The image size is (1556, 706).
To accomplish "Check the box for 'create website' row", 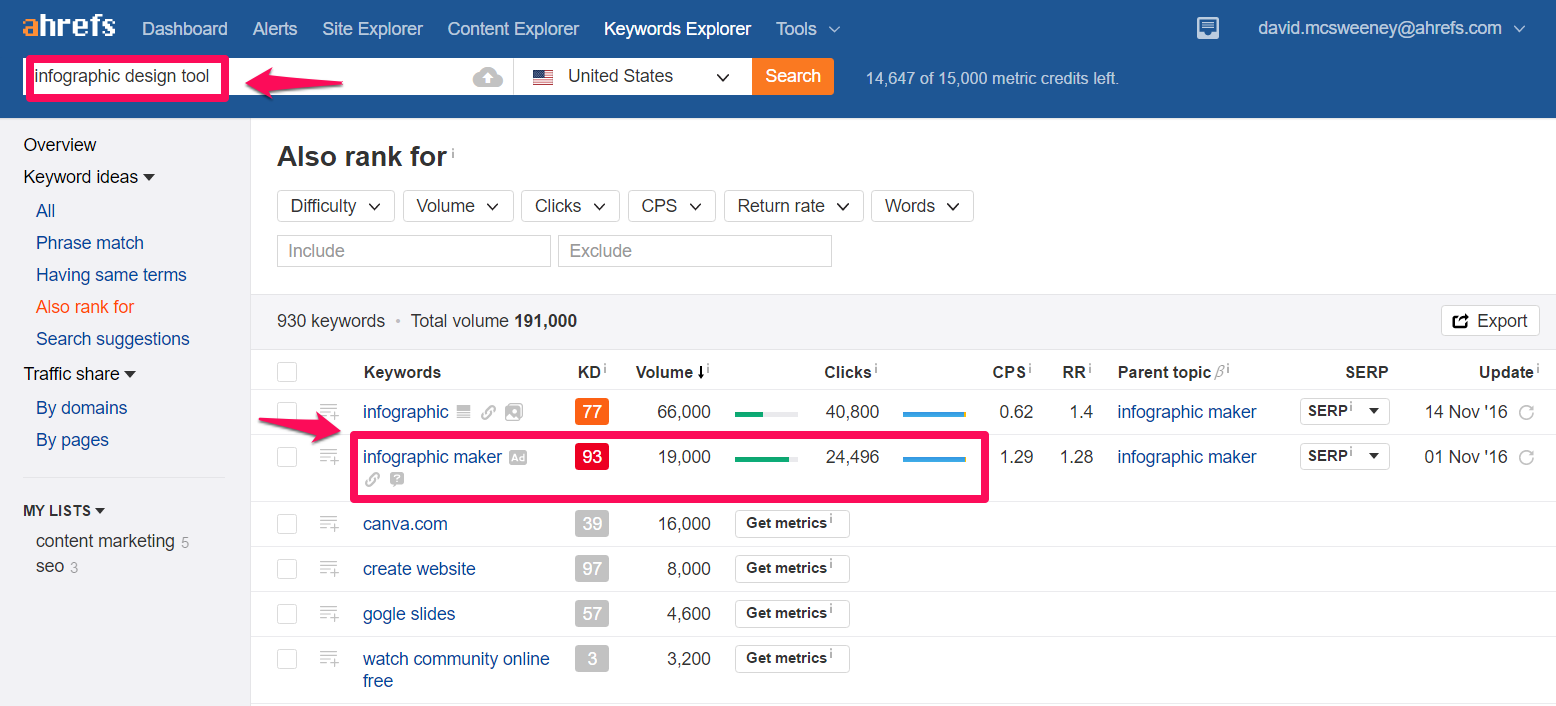I will [x=287, y=569].
